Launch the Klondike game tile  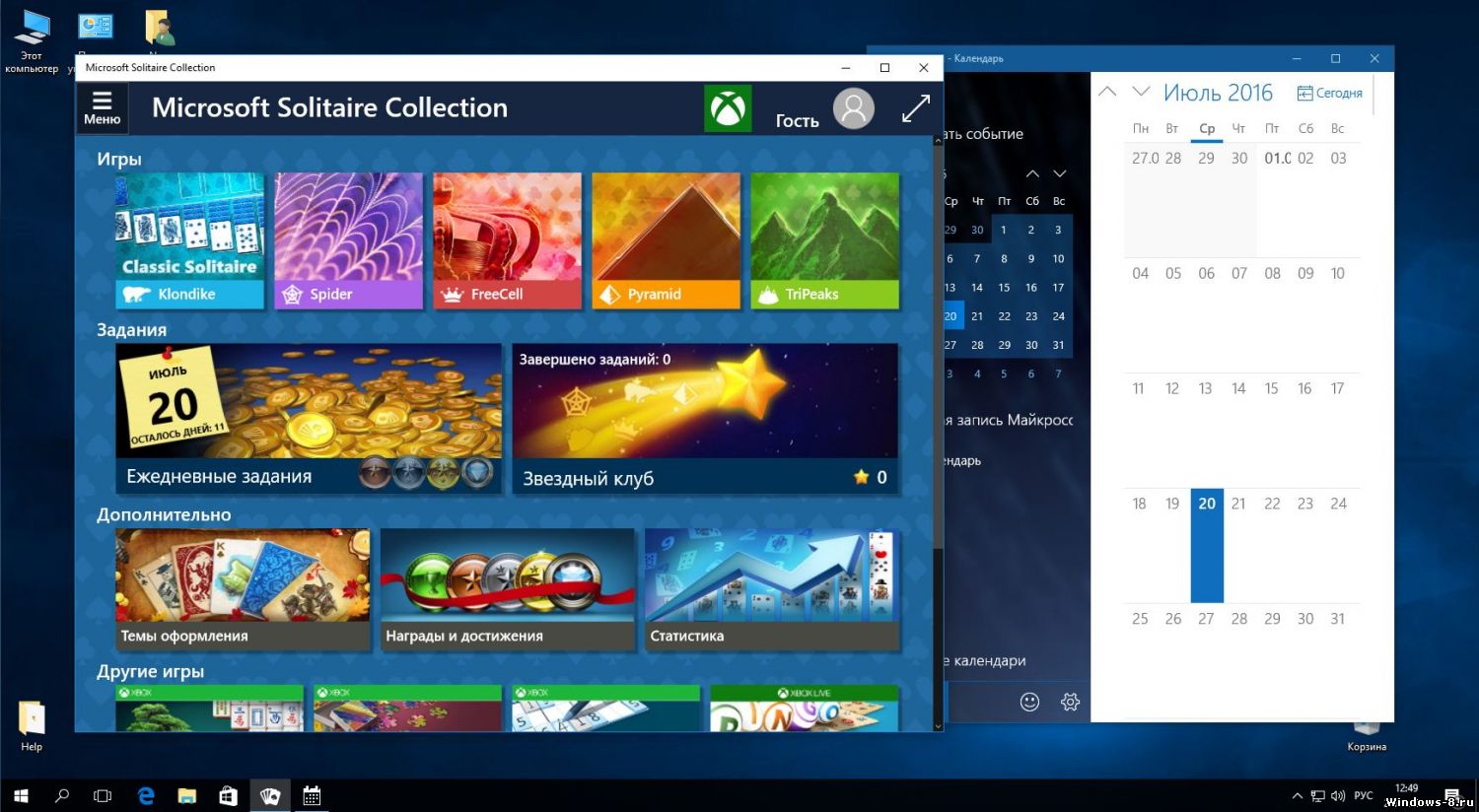coord(189,241)
